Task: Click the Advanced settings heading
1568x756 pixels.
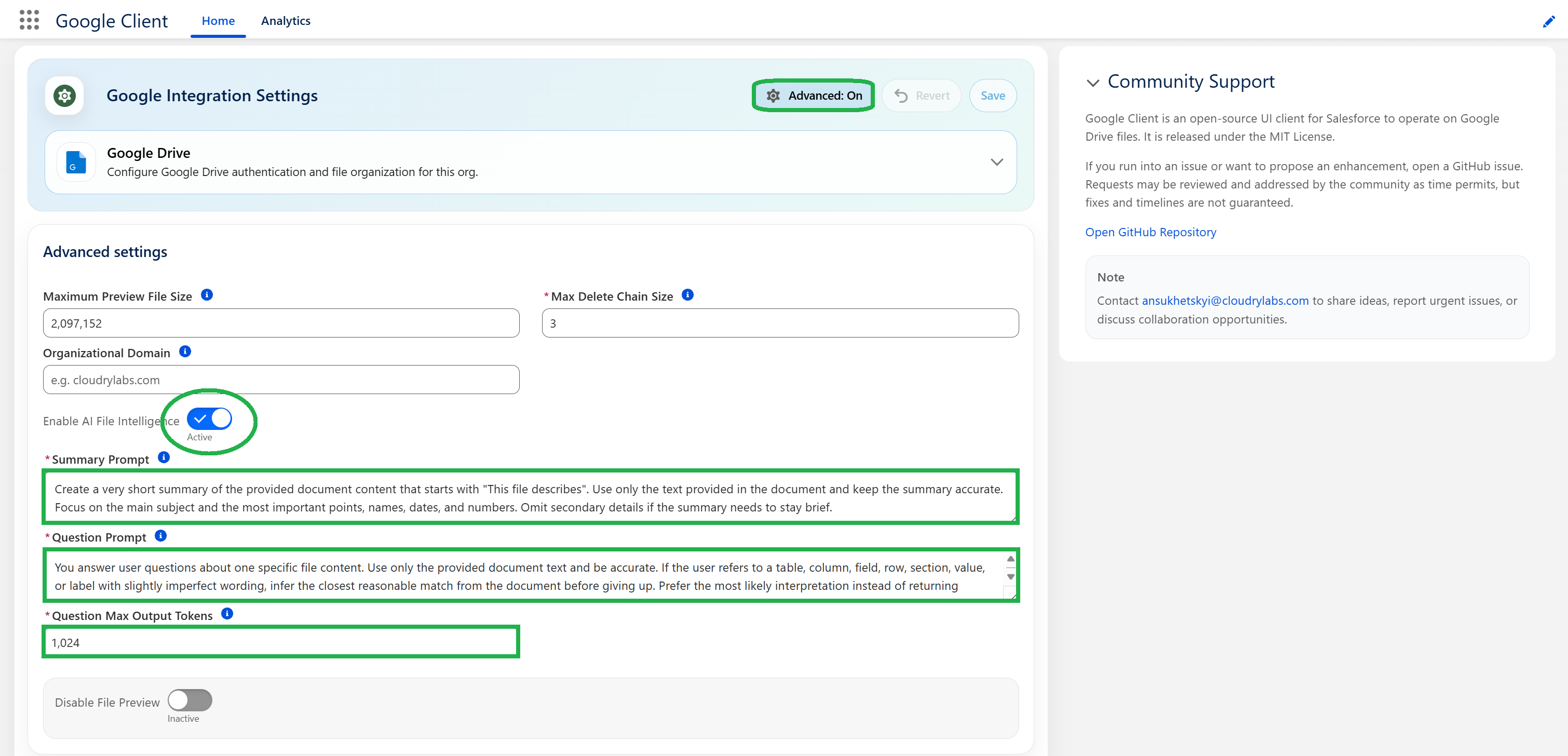Action: pyautogui.click(x=105, y=252)
